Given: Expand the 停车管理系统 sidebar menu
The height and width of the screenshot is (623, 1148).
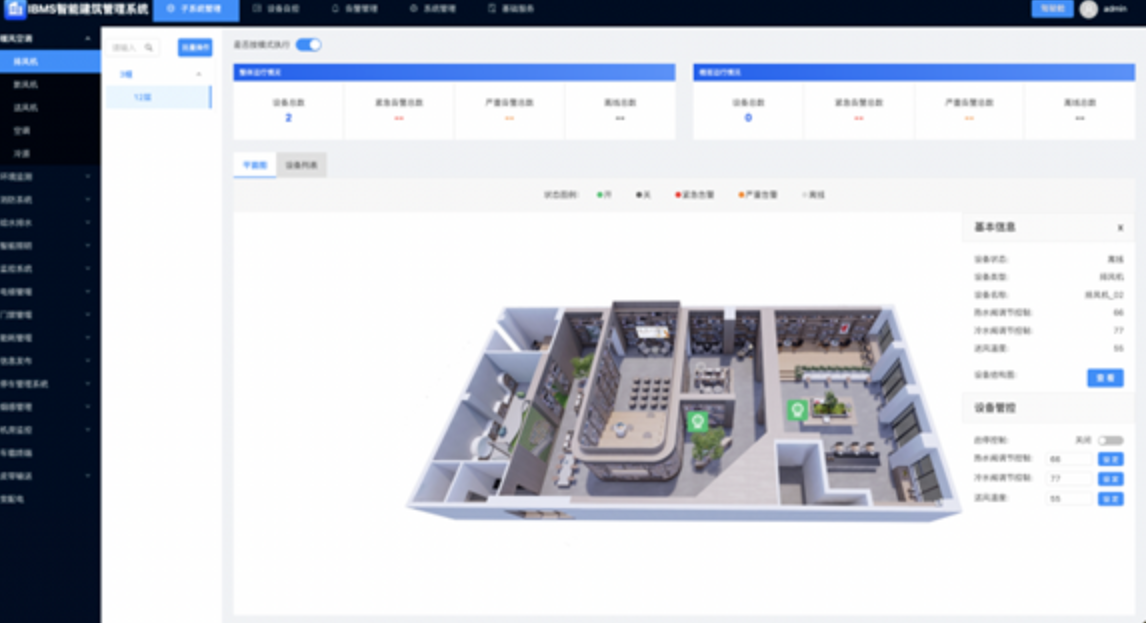Looking at the screenshot, I should 88,383.
